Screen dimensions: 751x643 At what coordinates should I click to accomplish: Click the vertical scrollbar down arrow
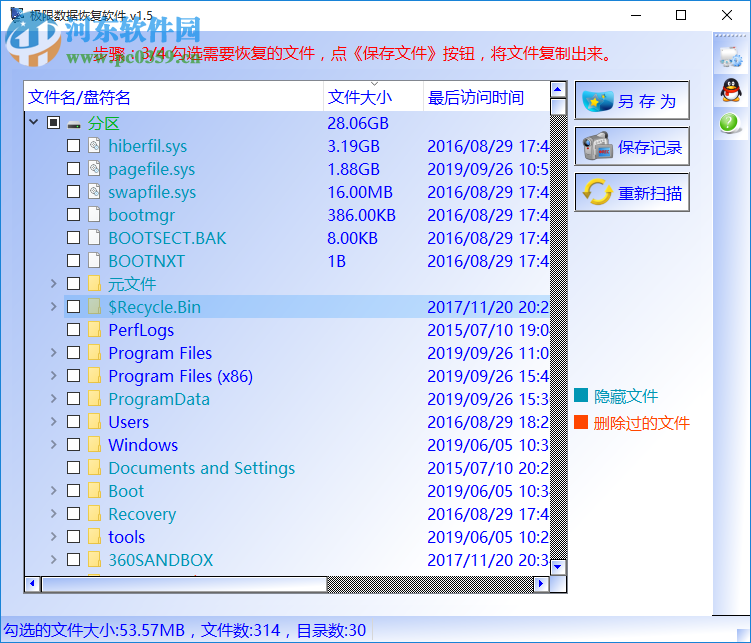558,567
